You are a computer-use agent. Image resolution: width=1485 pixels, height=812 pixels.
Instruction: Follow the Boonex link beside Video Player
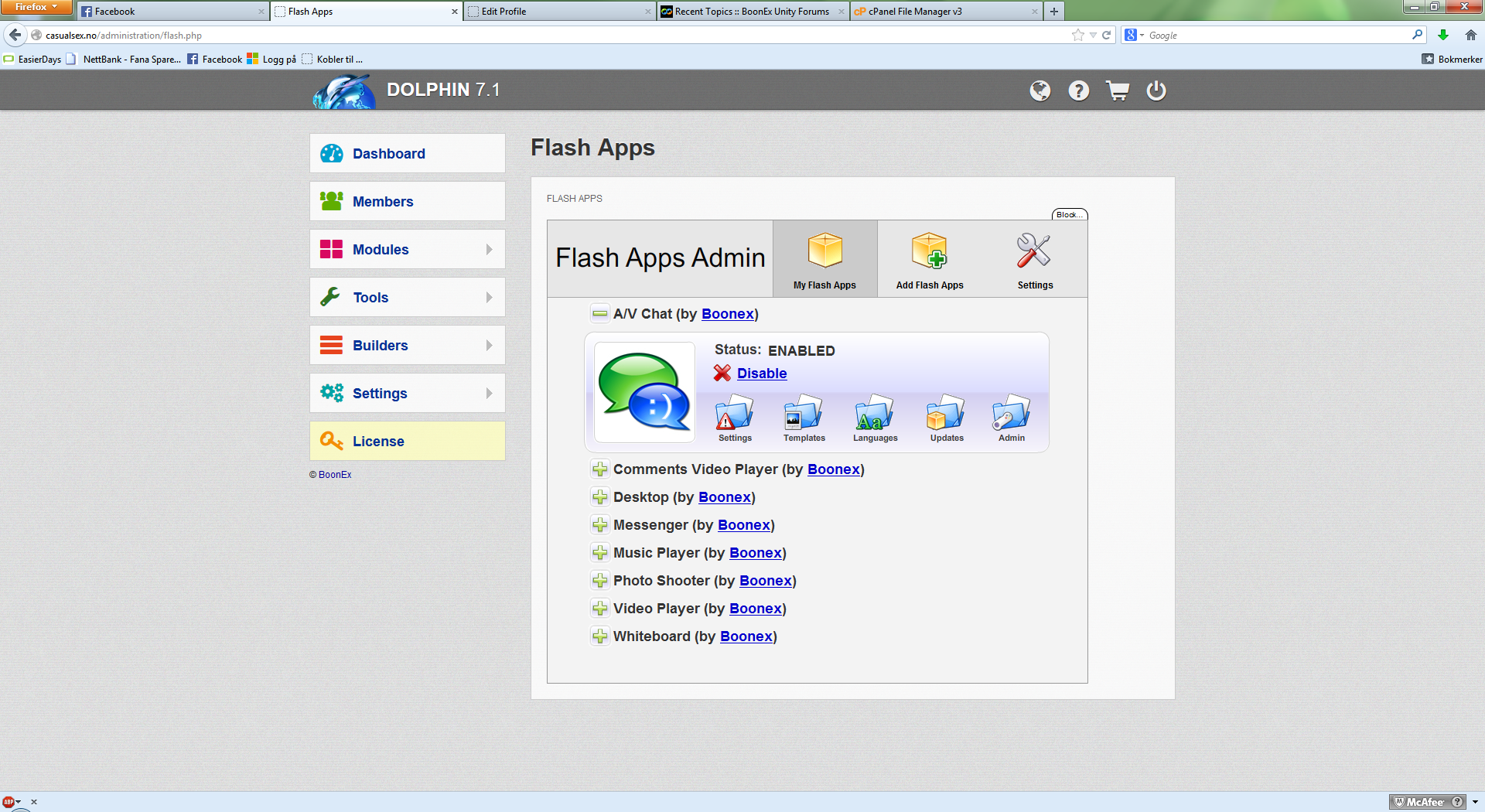click(x=755, y=609)
